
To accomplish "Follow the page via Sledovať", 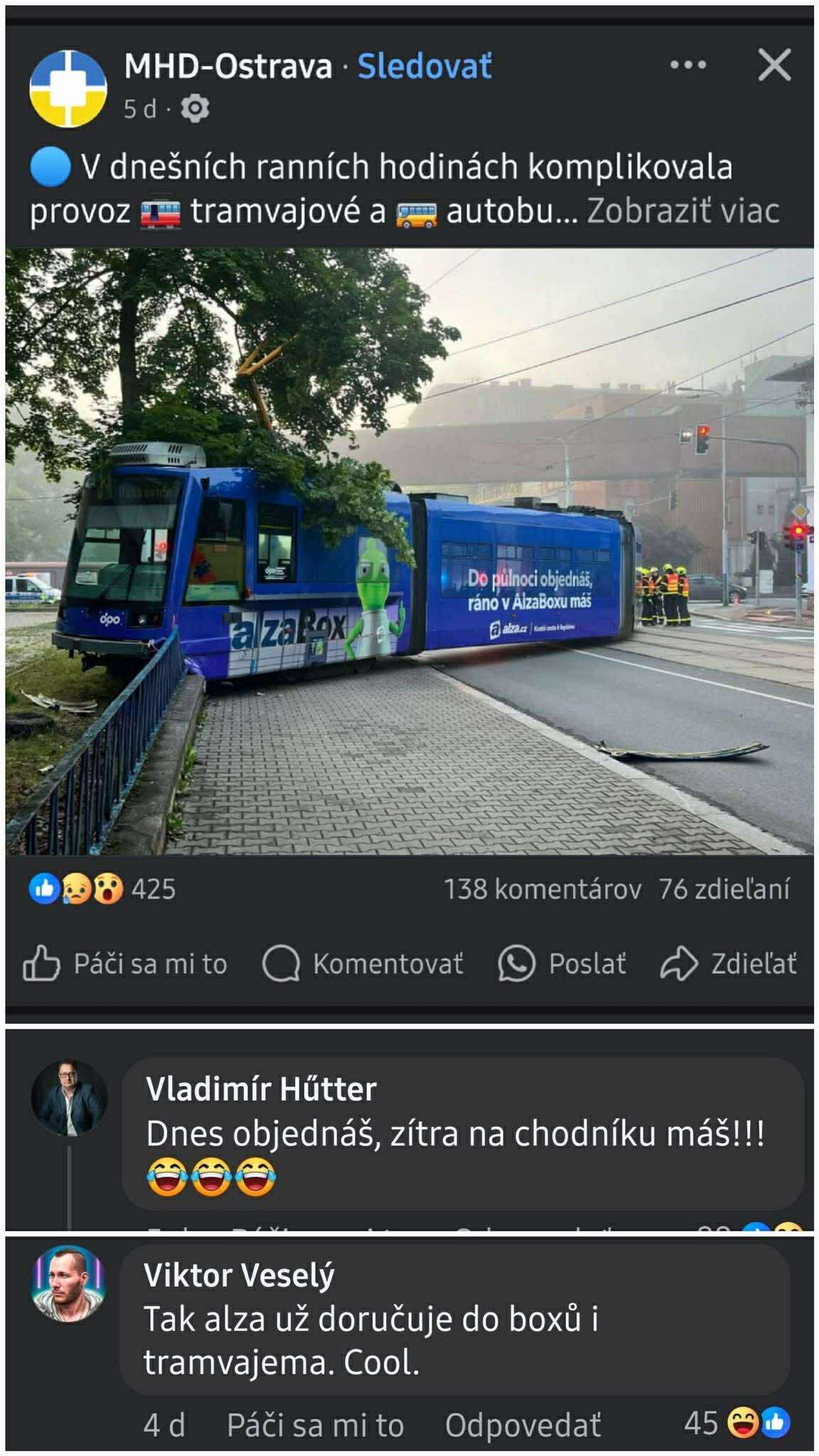I will click(x=424, y=66).
